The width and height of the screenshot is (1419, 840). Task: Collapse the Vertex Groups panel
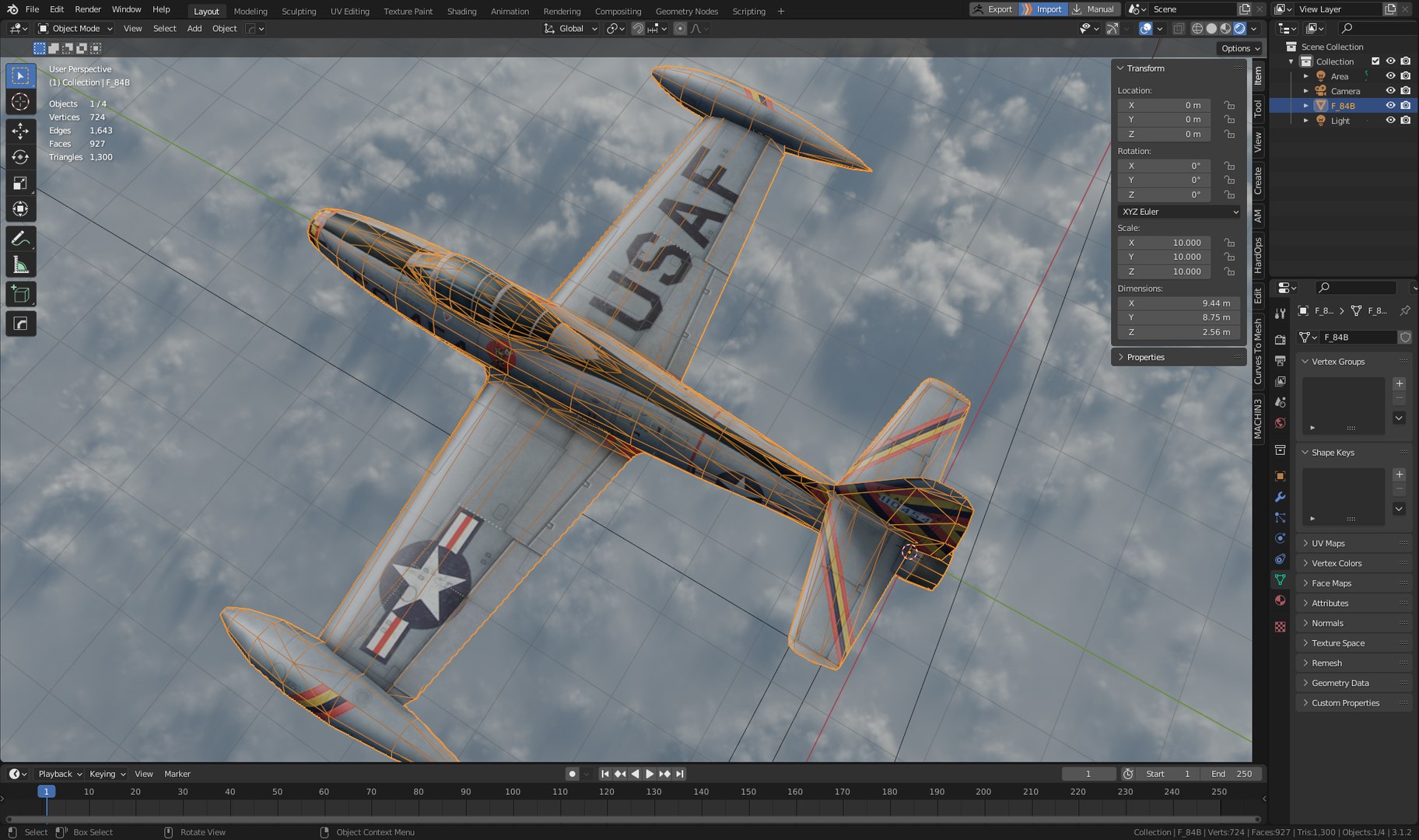click(1353, 362)
